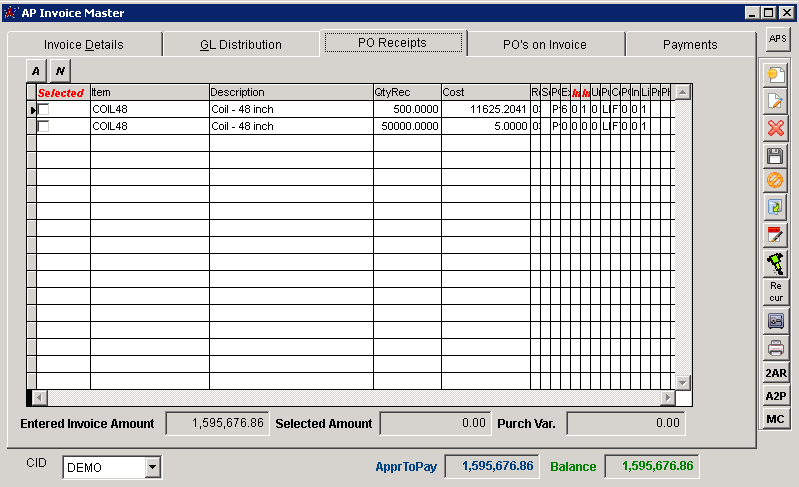Open the CID DEMO dropdown
The width and height of the screenshot is (799, 487).
tap(152, 467)
